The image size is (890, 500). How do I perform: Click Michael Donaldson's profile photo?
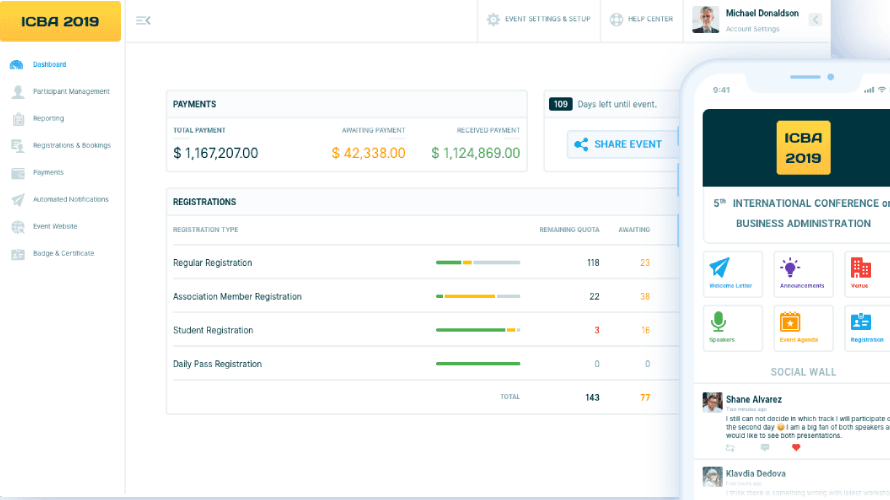pos(705,20)
